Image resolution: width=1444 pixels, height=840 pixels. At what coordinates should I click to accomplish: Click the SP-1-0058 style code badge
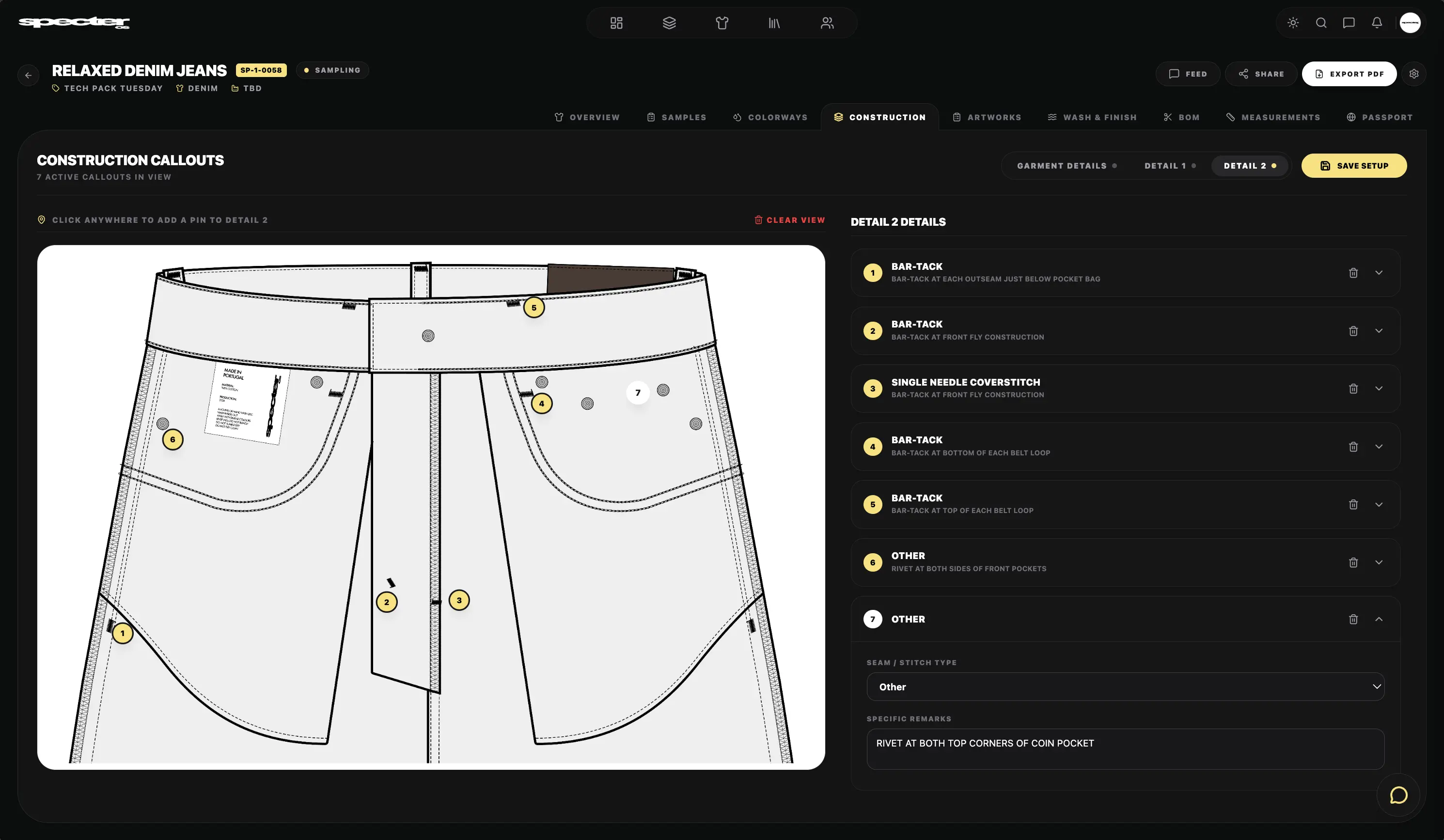(261, 70)
